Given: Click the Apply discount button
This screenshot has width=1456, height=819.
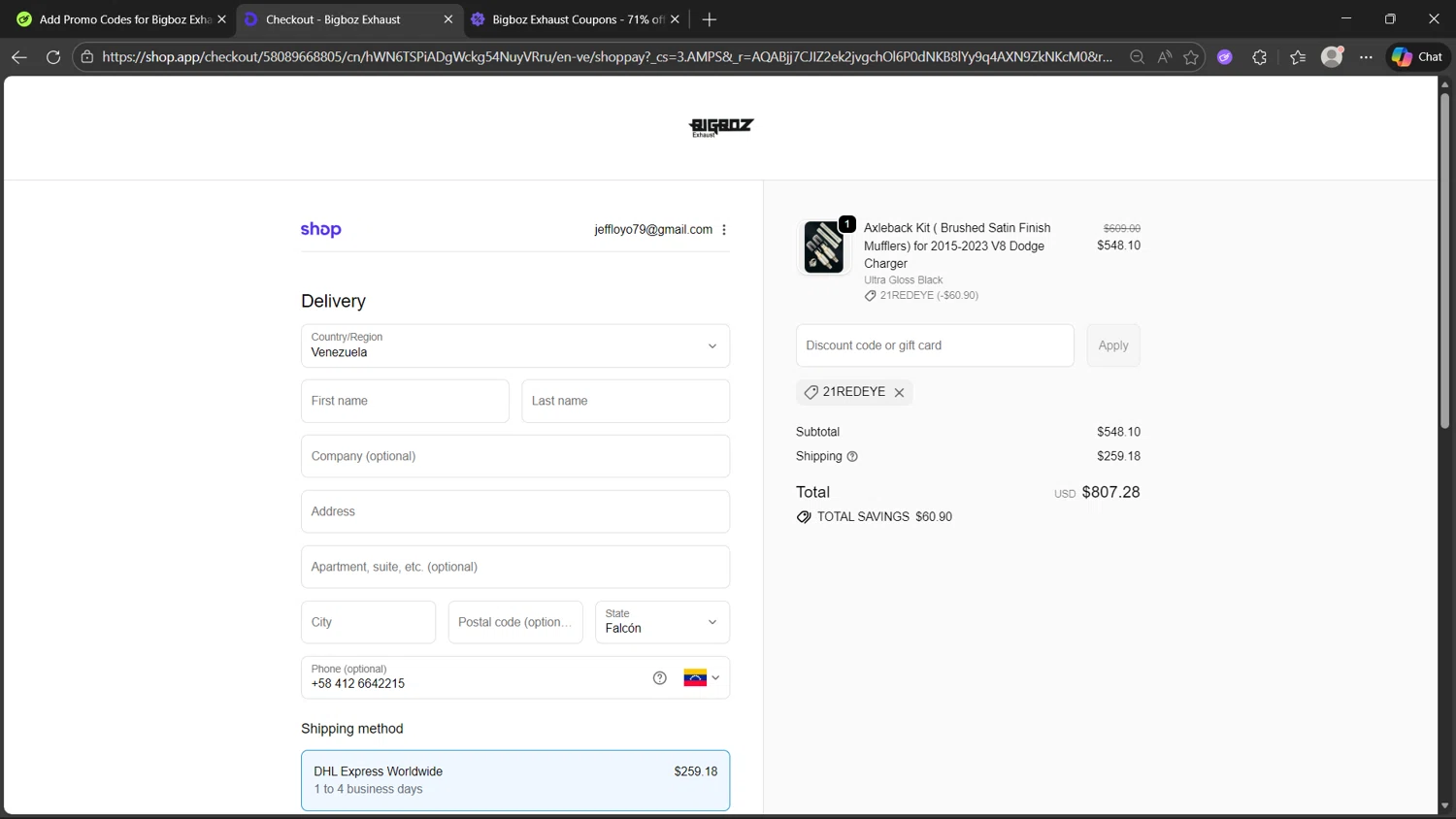Looking at the screenshot, I should click(x=1113, y=345).
